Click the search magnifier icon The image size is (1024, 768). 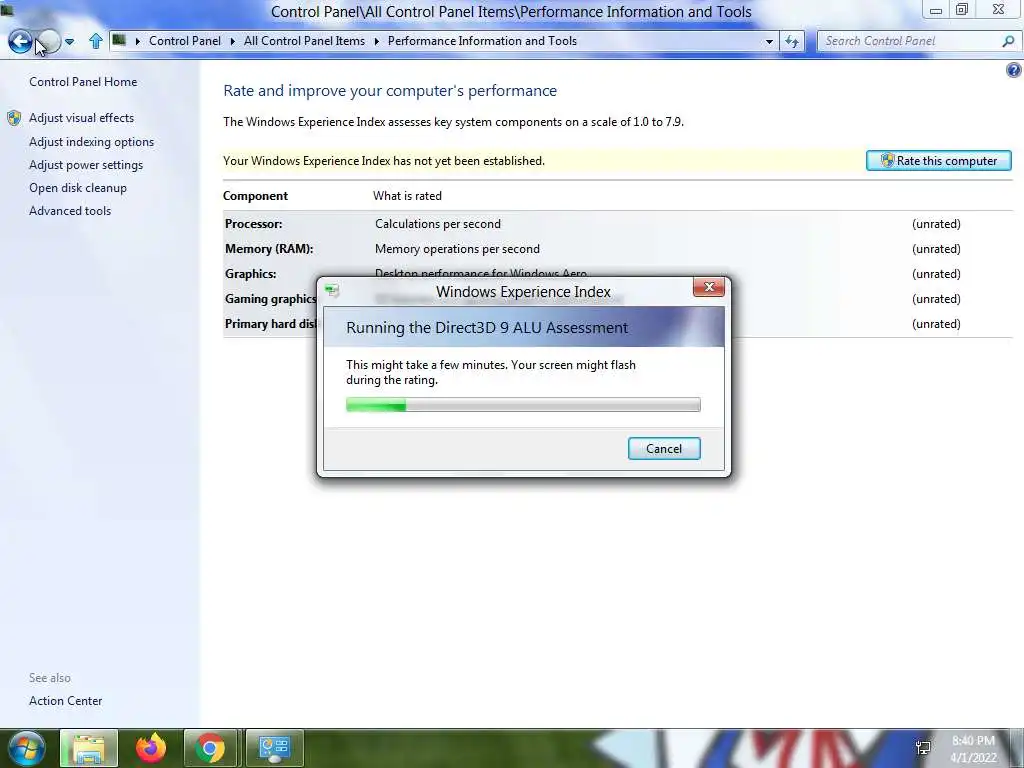[x=1008, y=41]
